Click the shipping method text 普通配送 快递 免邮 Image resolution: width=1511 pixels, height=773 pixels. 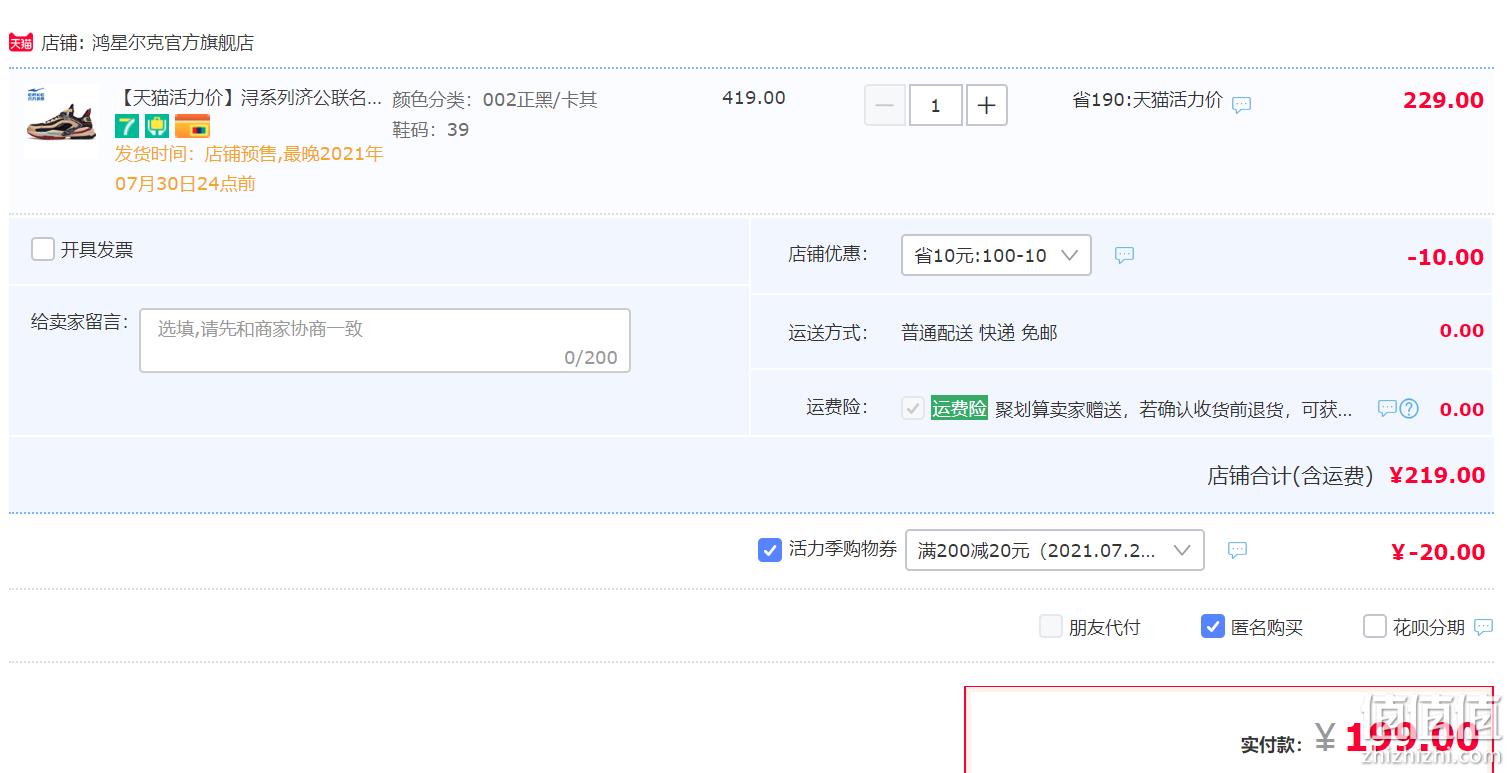[x=979, y=333]
